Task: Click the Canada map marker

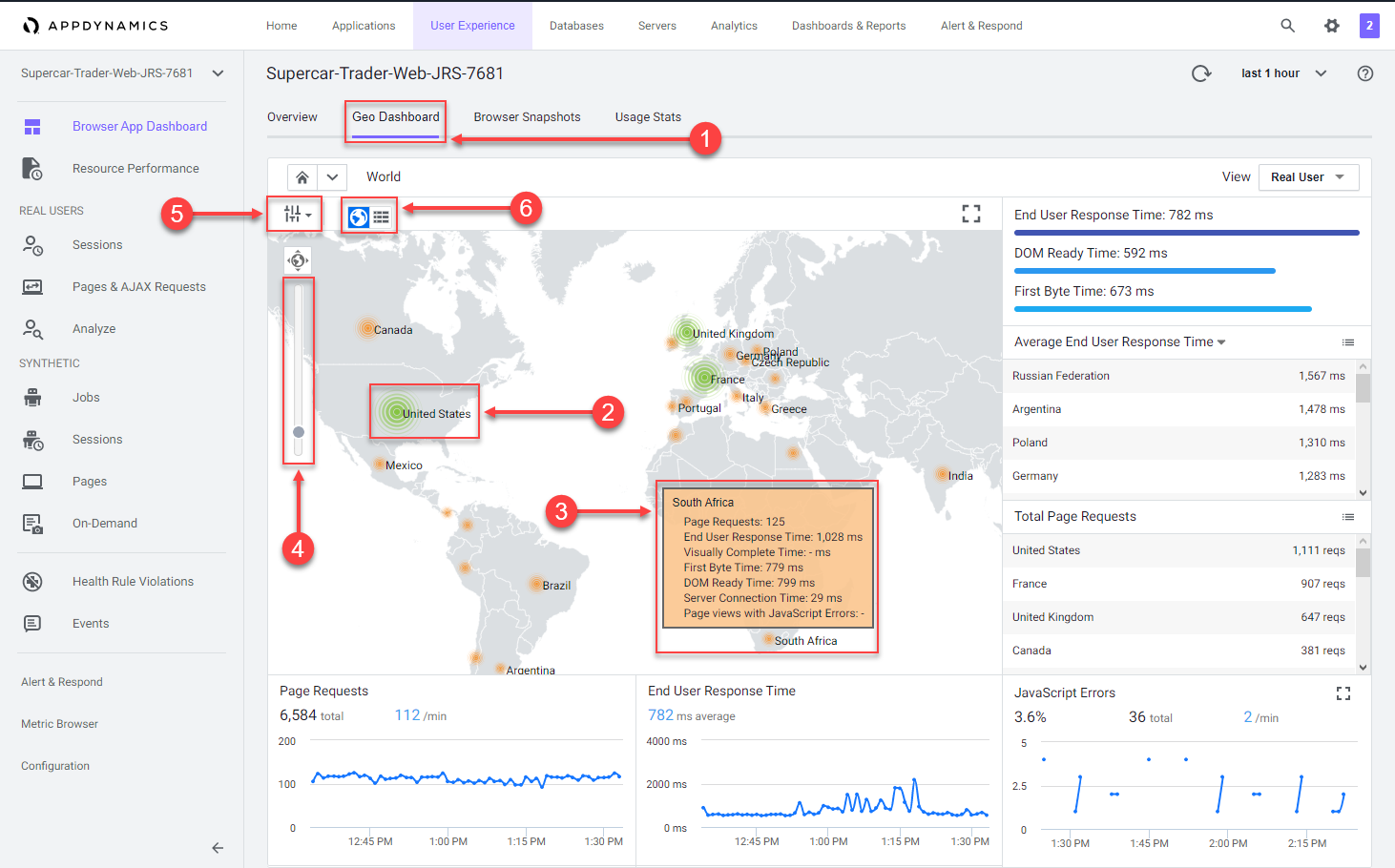Action: [x=367, y=328]
